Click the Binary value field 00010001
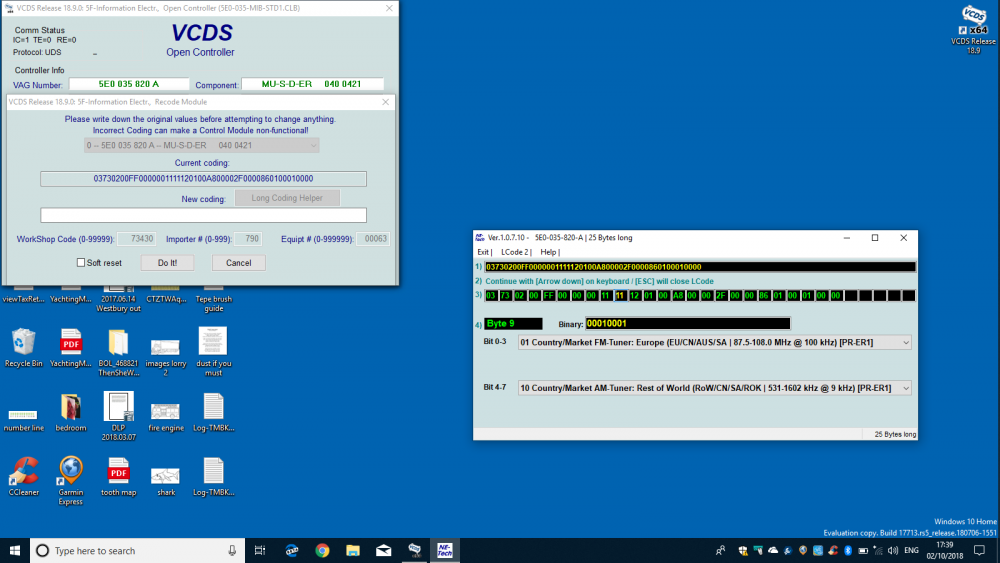Image resolution: width=1000 pixels, height=563 pixels. point(688,323)
